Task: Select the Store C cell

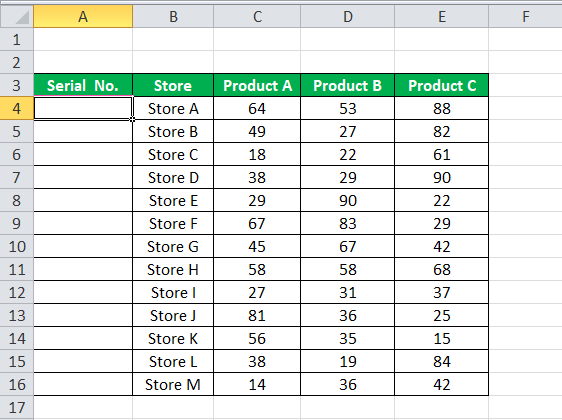Action: point(173,154)
